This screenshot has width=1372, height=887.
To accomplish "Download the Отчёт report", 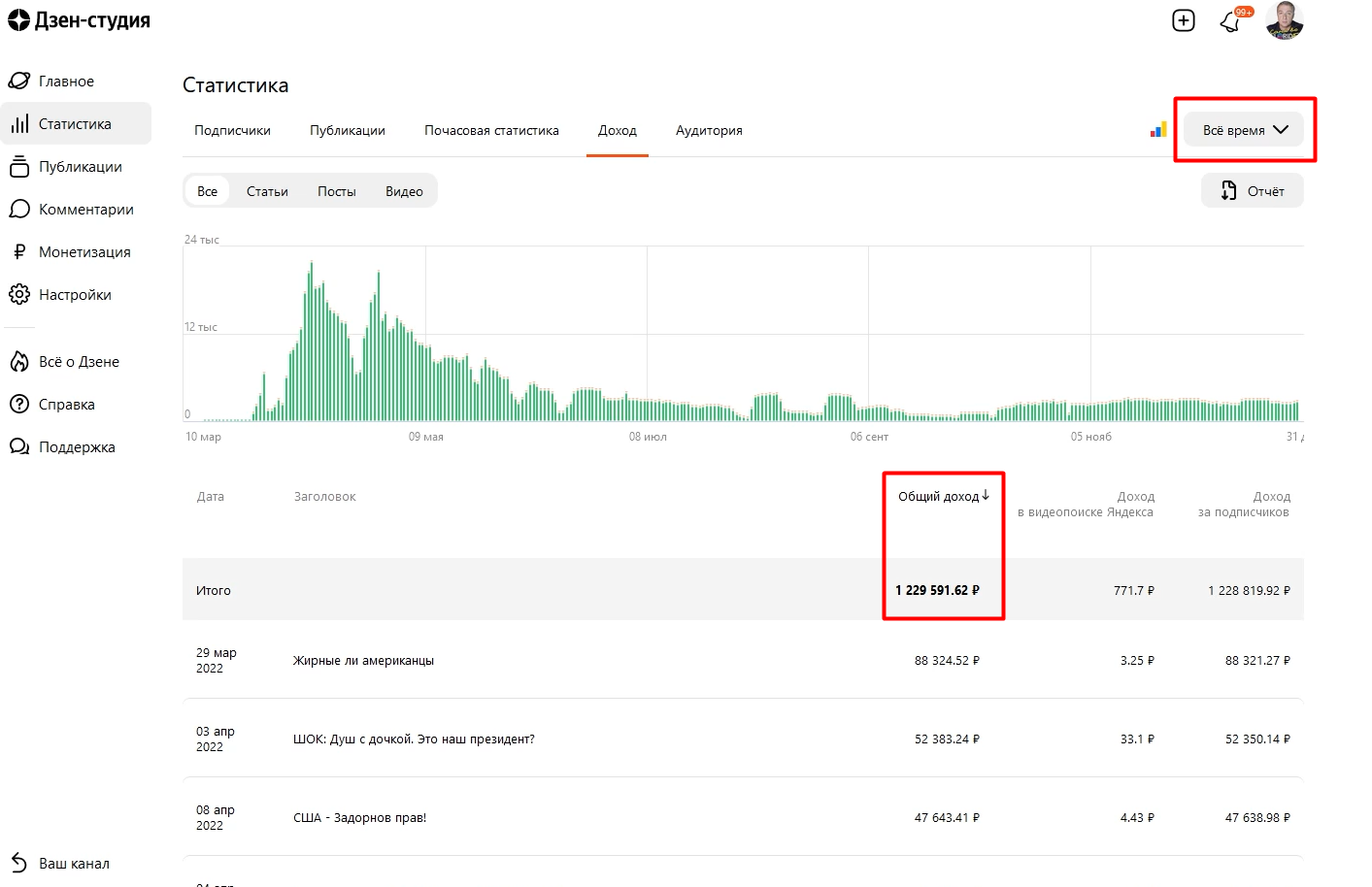I will [1253, 190].
